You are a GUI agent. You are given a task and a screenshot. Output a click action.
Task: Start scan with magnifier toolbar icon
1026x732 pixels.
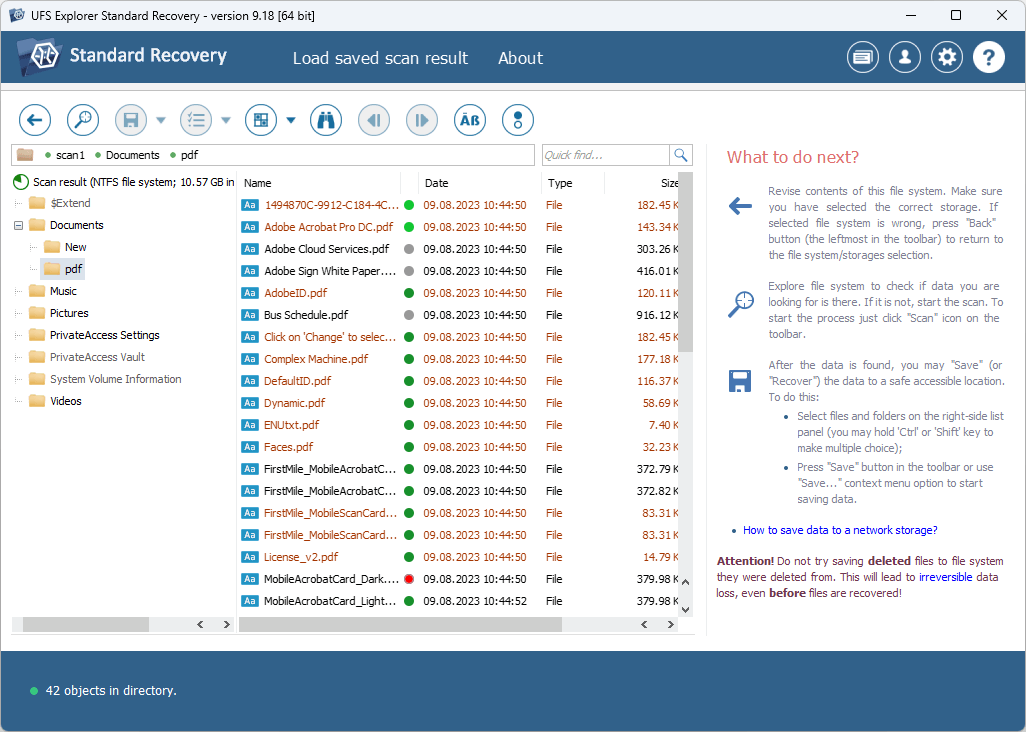83,120
